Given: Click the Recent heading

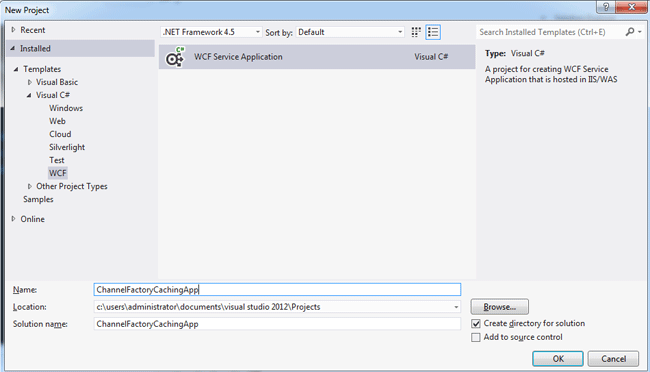Looking at the screenshot, I should click(x=33, y=30).
